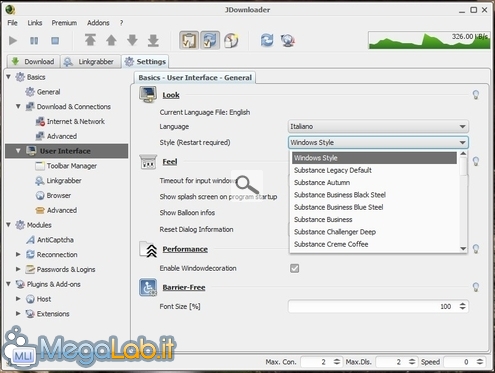Toggle auto-reconnect checkmark toolbar icon

[210, 40]
